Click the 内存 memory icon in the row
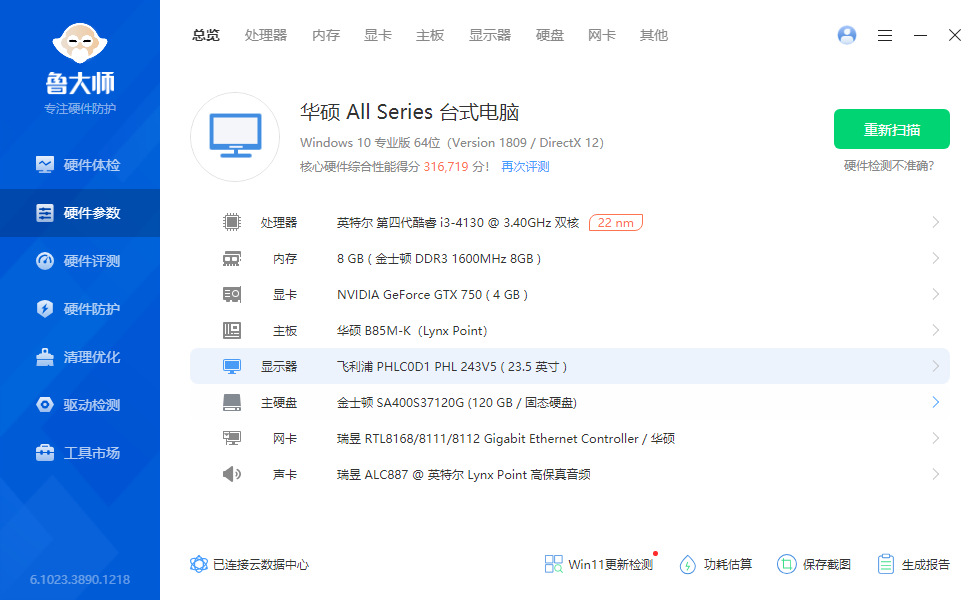The height and width of the screenshot is (600, 980). [232, 259]
